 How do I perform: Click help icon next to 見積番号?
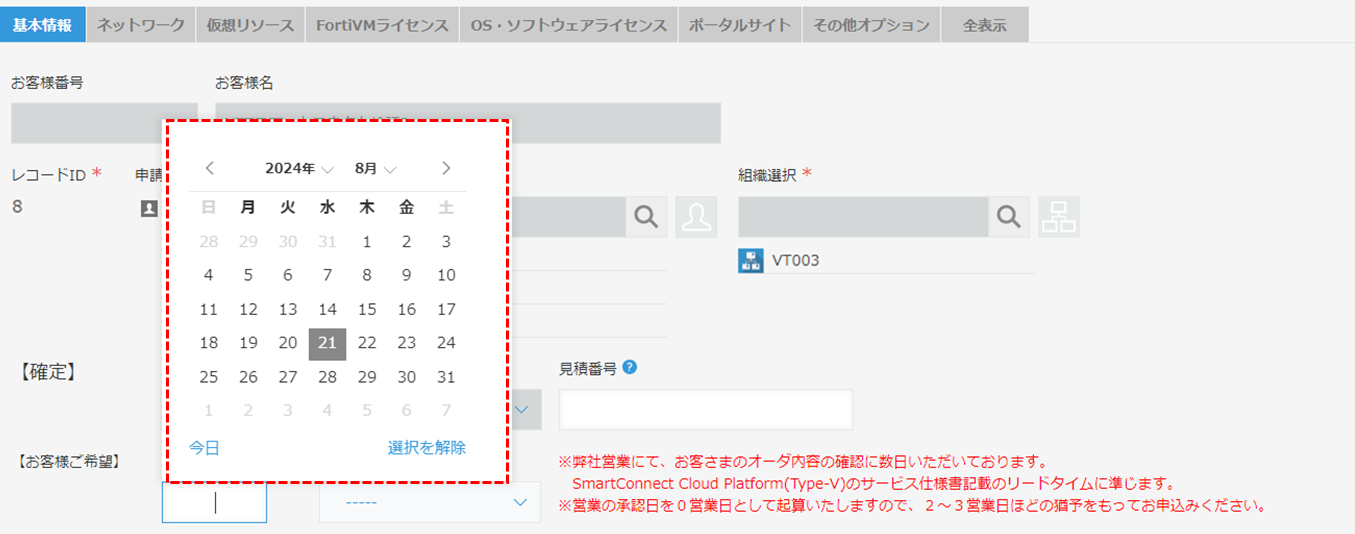click(x=629, y=367)
